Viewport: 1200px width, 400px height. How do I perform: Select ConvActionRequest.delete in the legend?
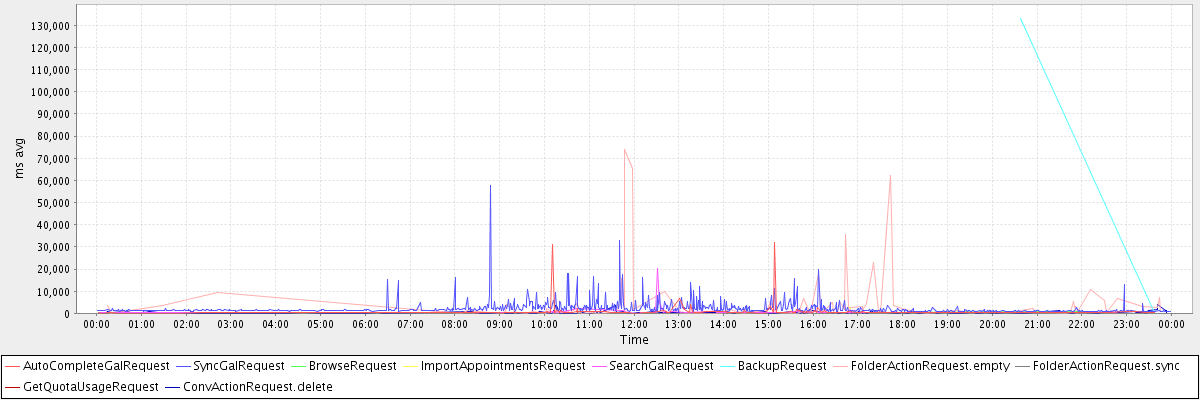tap(258, 386)
